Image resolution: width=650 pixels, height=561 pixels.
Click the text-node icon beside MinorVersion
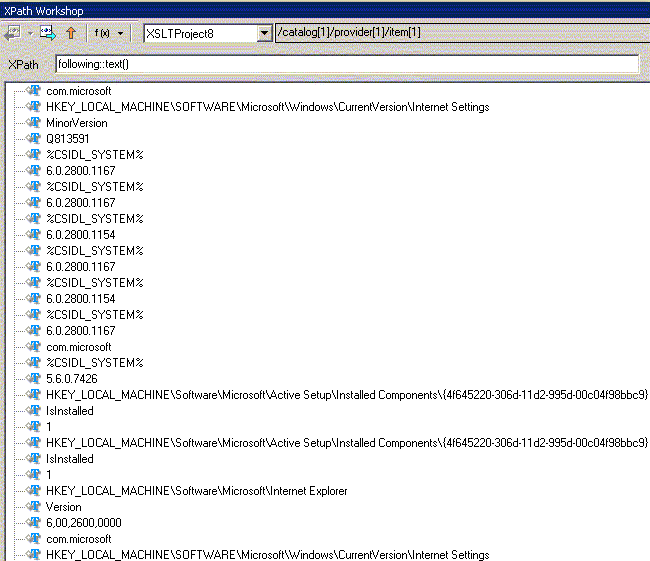[x=33, y=122]
